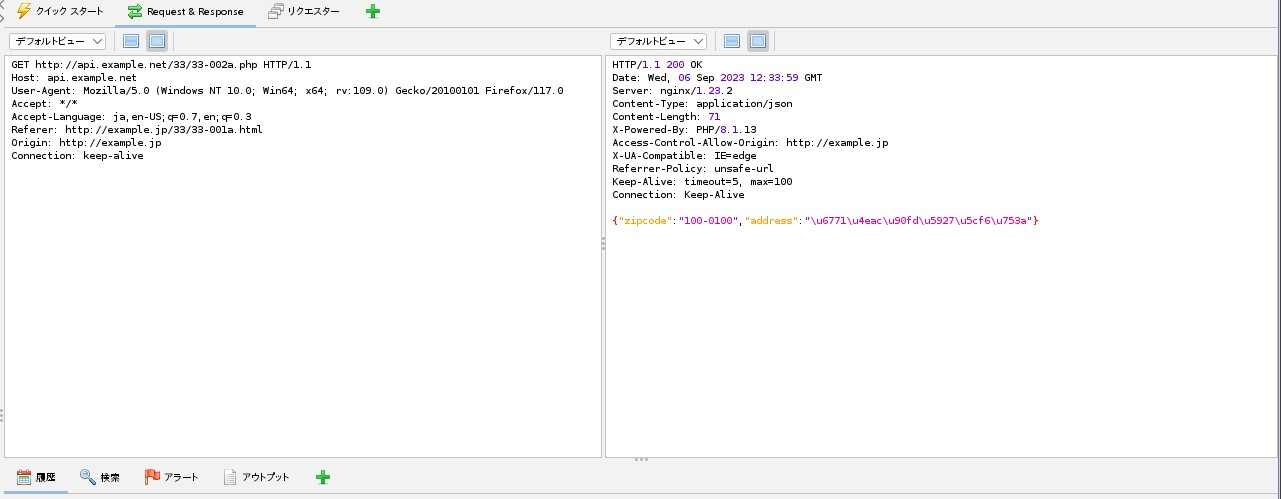Click the GET request line in the request
This screenshot has height=499, width=1281.
tap(161, 64)
